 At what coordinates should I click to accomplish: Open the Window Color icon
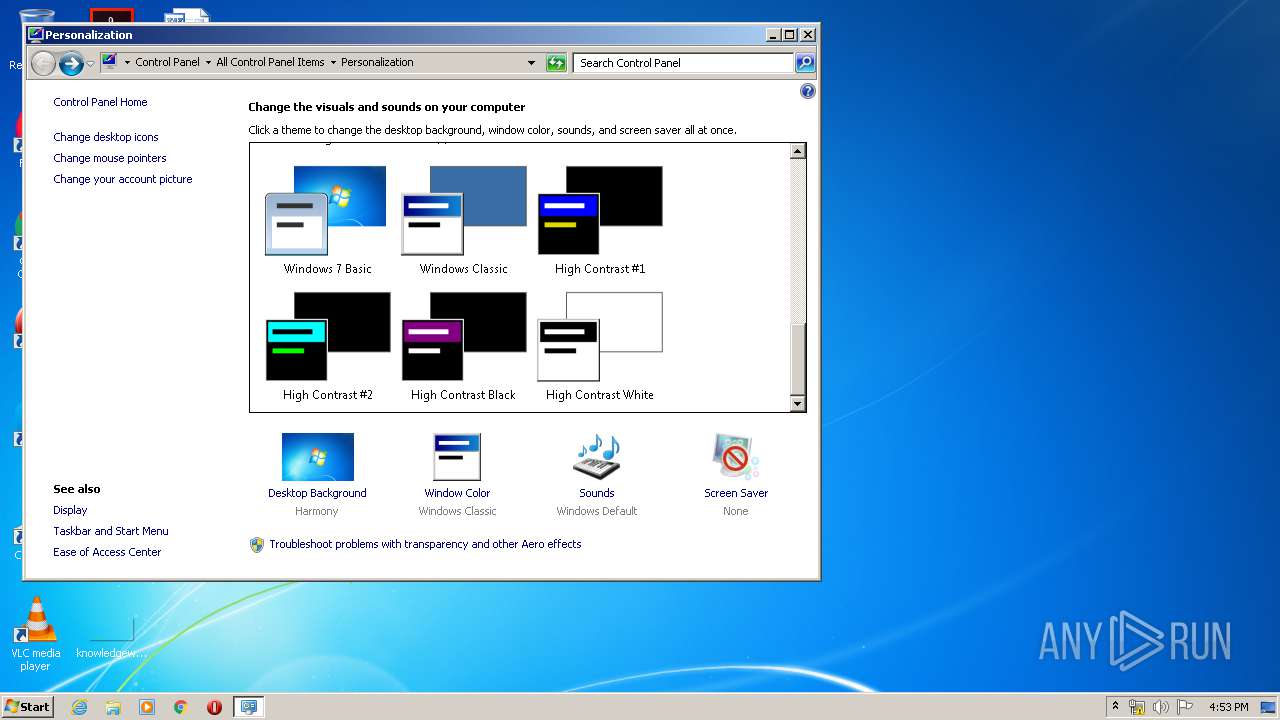457,457
